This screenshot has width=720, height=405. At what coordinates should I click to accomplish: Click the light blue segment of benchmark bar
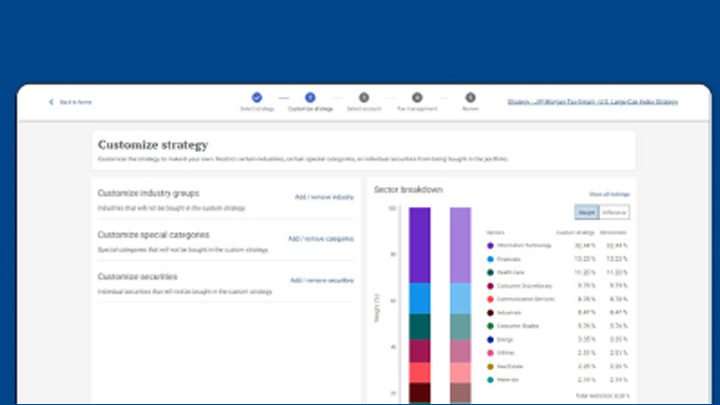pos(460,298)
